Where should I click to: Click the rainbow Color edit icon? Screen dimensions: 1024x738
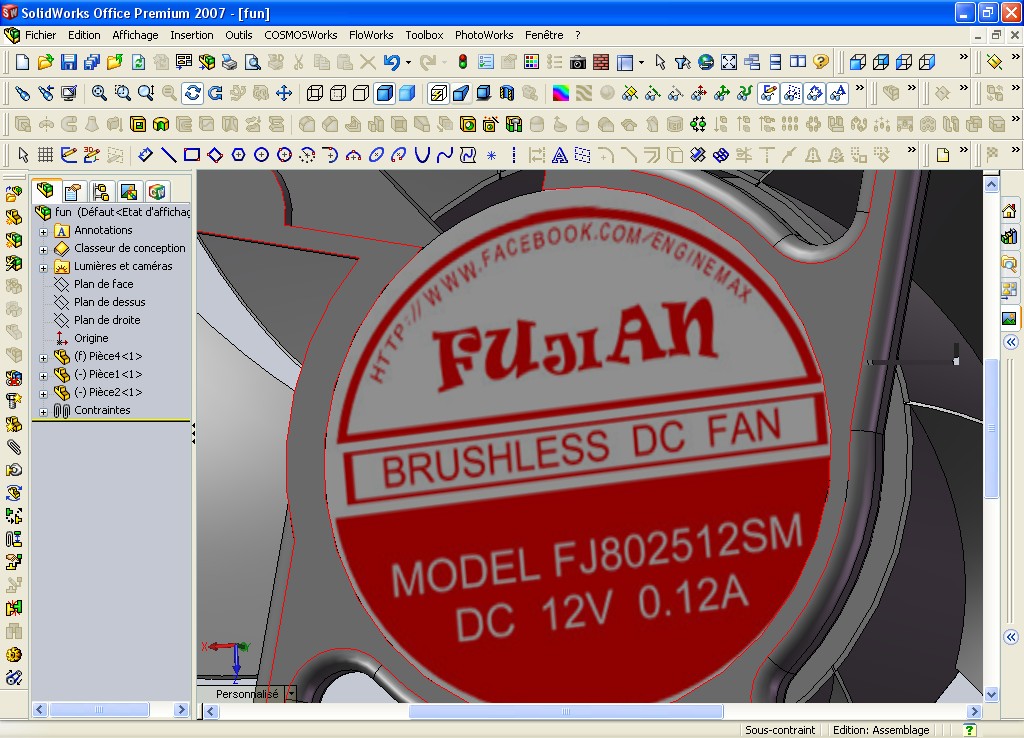click(x=560, y=93)
